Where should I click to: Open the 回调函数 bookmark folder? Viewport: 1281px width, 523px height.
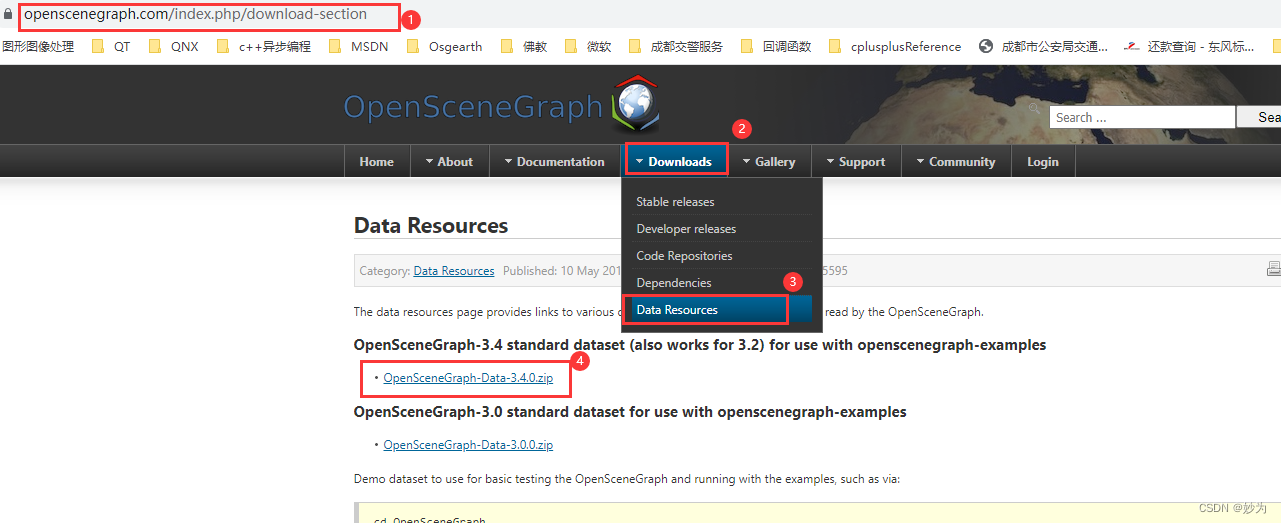pos(776,46)
